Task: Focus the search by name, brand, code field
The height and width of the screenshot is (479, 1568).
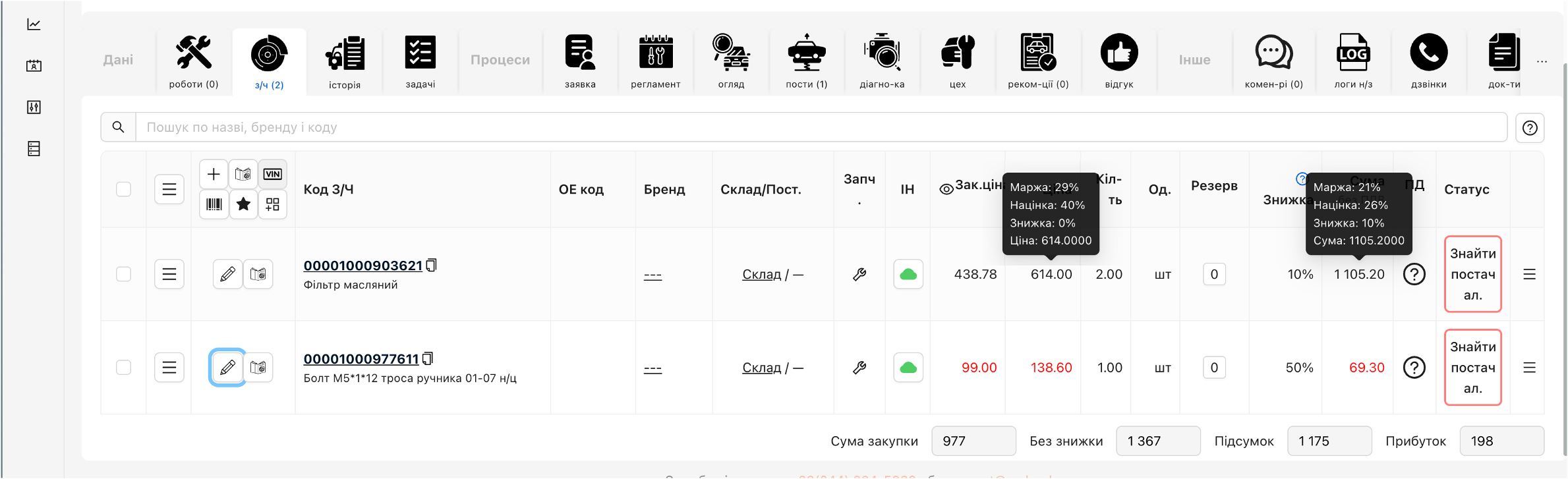Action: (820, 127)
